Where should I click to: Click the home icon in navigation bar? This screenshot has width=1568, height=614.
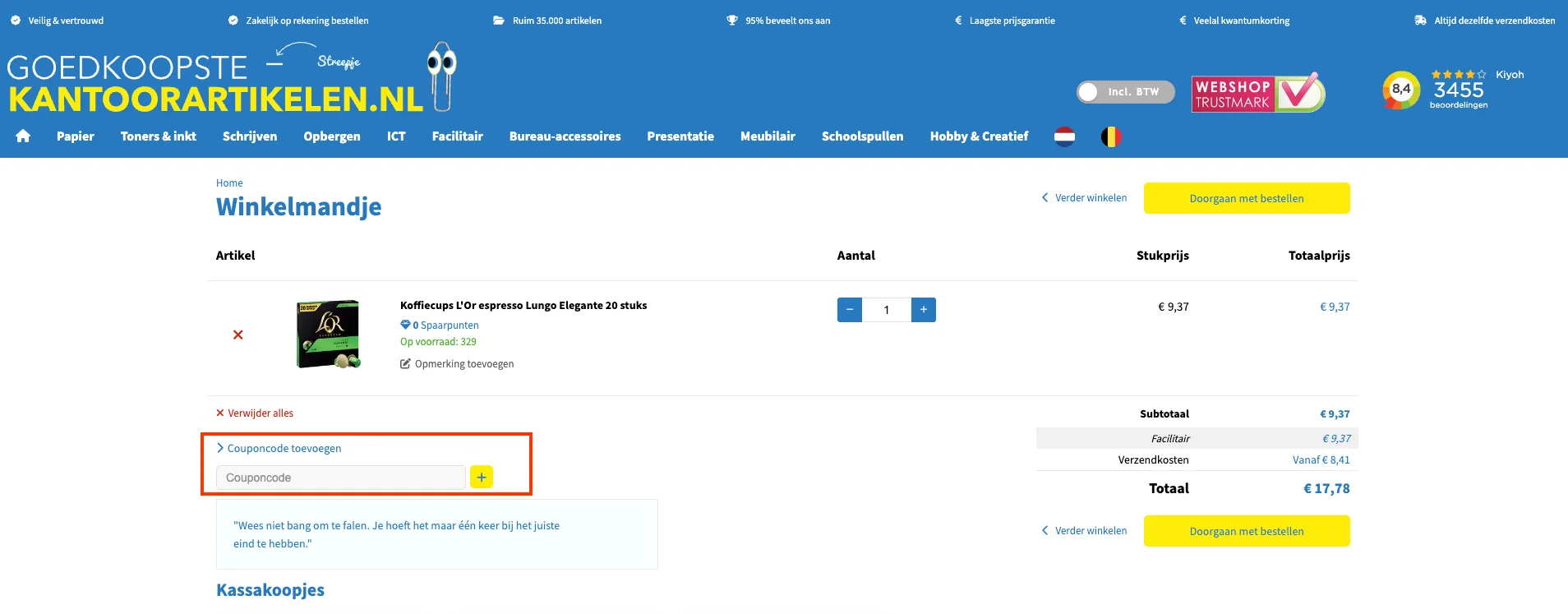pos(23,136)
